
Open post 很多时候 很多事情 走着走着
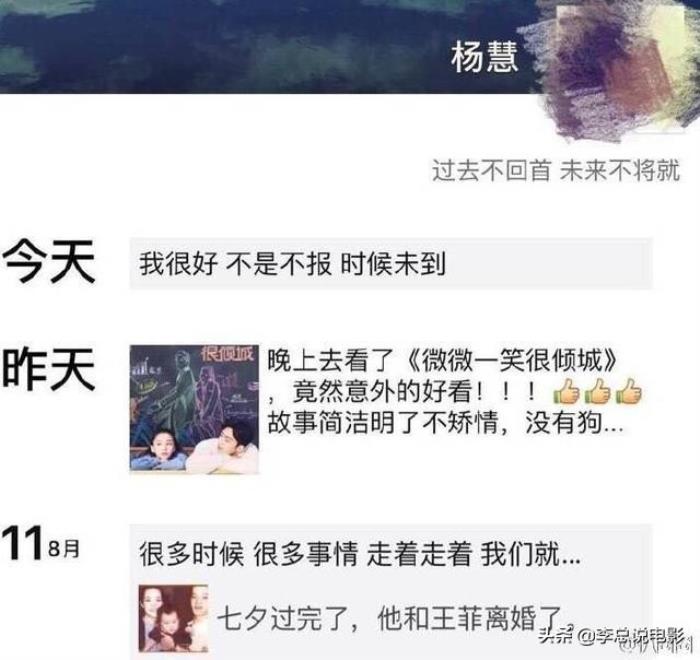click(359, 554)
